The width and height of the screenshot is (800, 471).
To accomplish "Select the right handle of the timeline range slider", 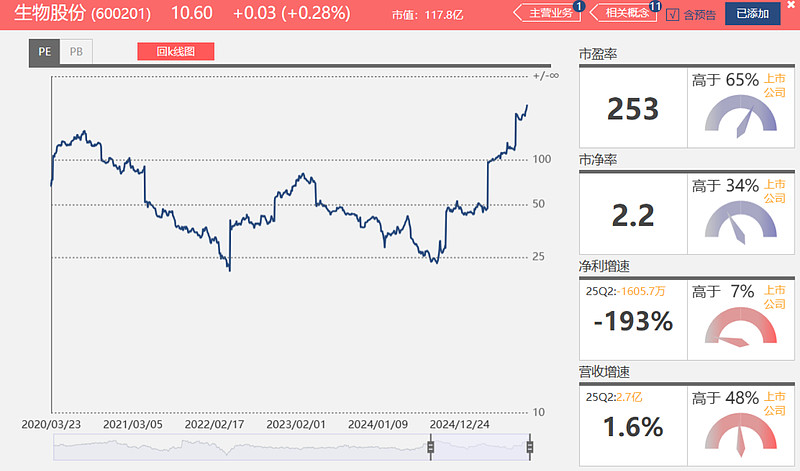I will point(530,447).
